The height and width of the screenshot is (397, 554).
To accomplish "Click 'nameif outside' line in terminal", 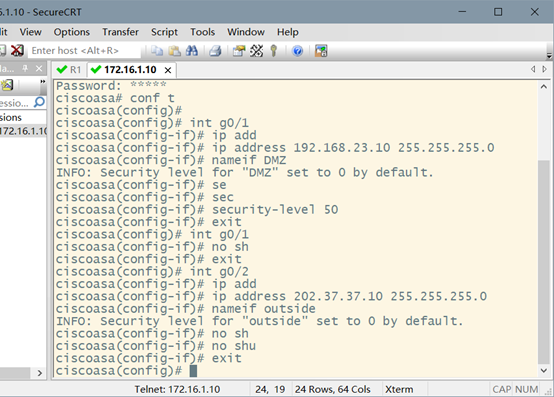I will click(x=186, y=309).
